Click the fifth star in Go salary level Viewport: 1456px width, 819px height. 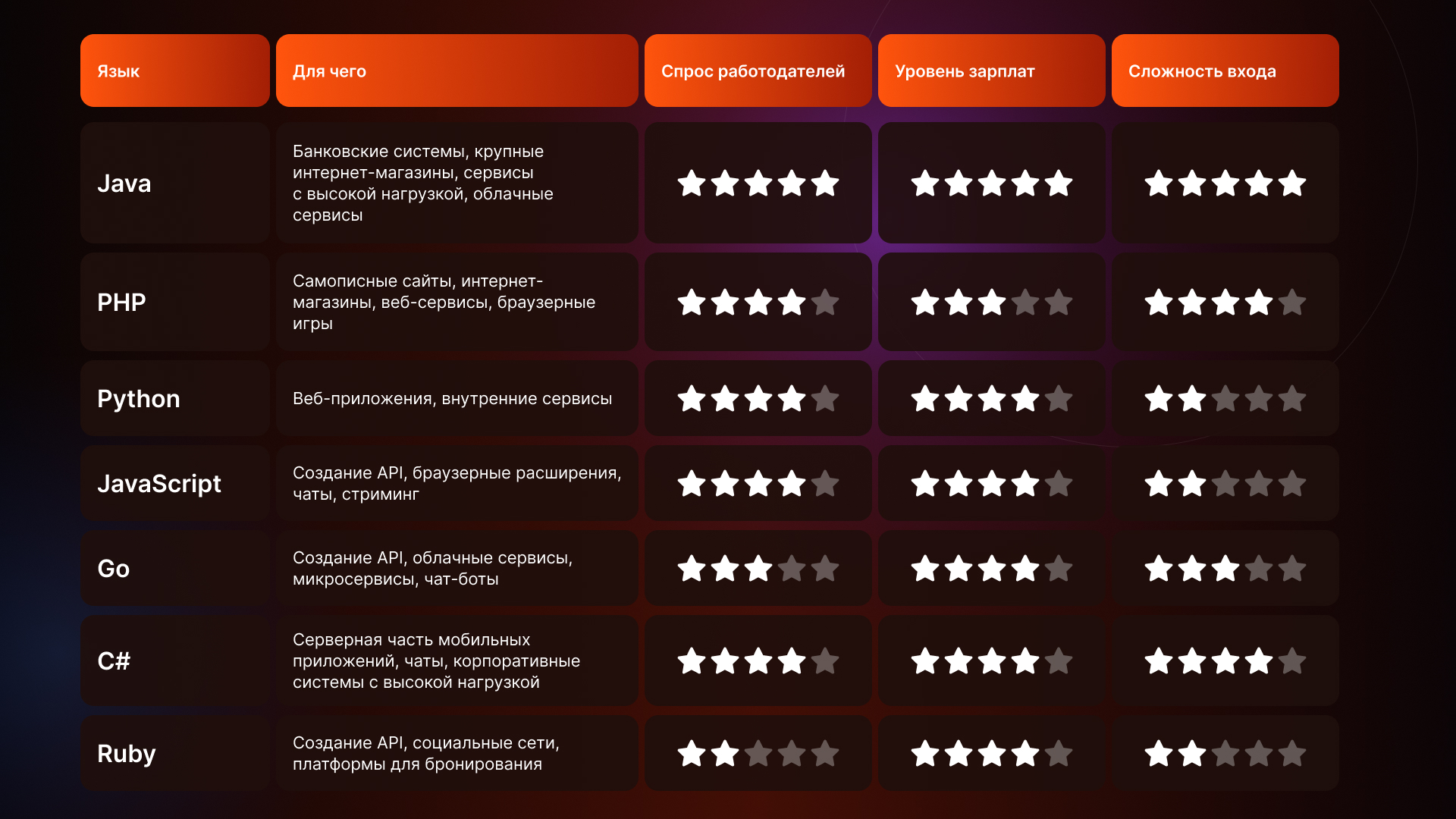1059,568
